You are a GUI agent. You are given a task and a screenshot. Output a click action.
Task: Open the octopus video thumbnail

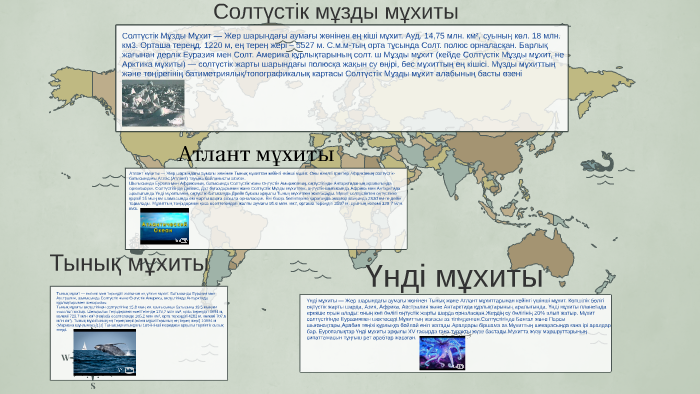[442, 353]
